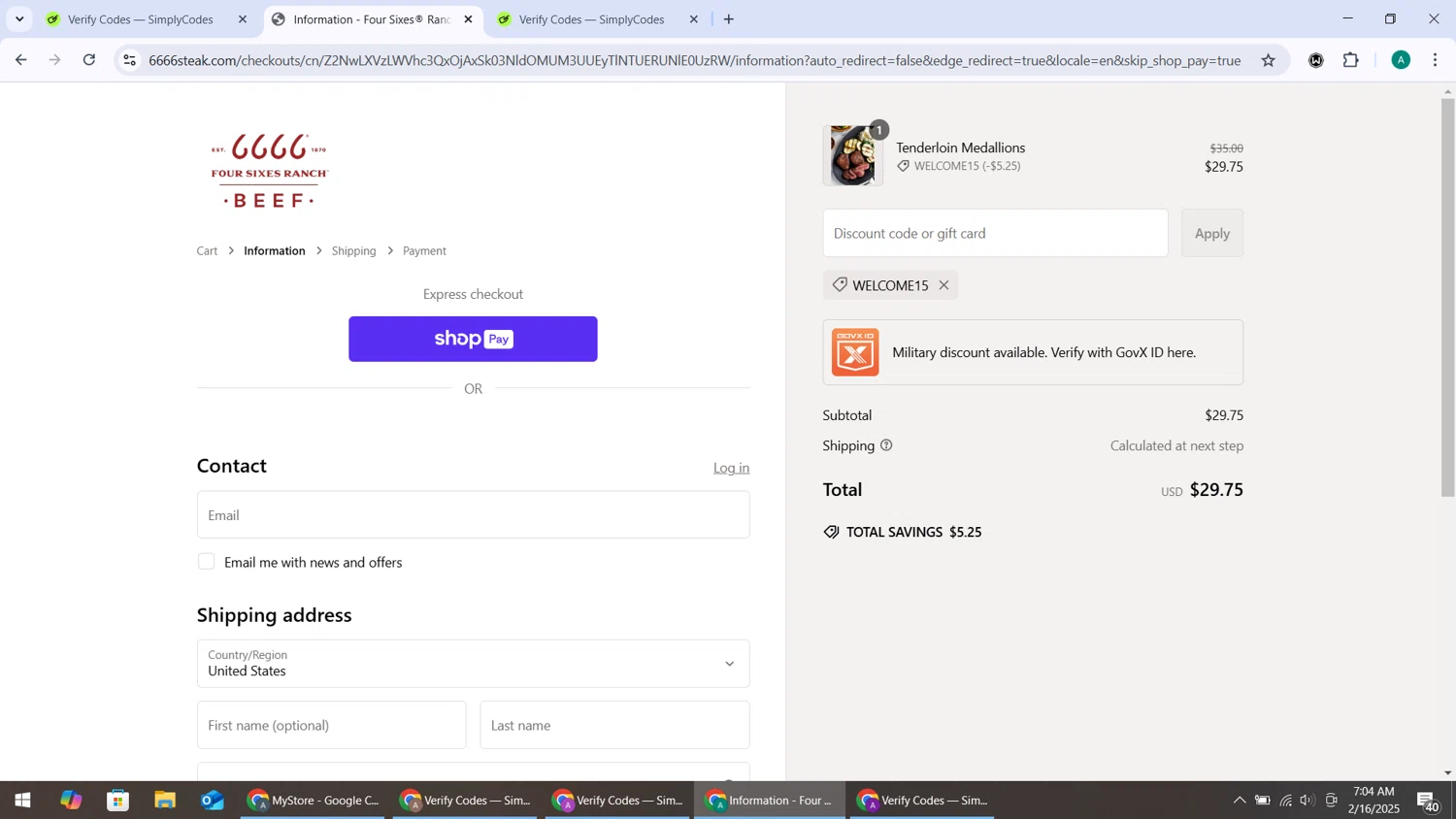Open the Chrome profile avatar
Image resolution: width=1456 pixels, height=819 pixels.
tap(1401, 60)
